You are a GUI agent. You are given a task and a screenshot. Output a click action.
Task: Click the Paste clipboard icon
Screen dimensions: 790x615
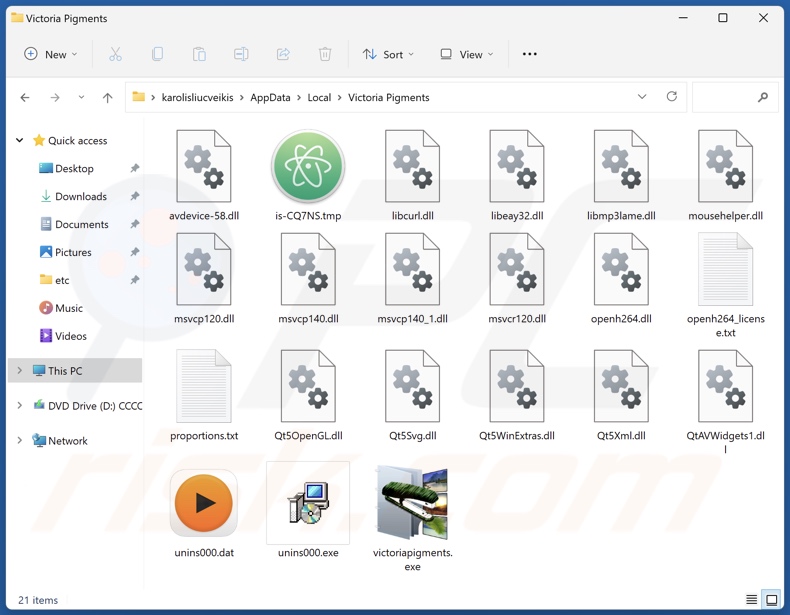[x=199, y=54]
